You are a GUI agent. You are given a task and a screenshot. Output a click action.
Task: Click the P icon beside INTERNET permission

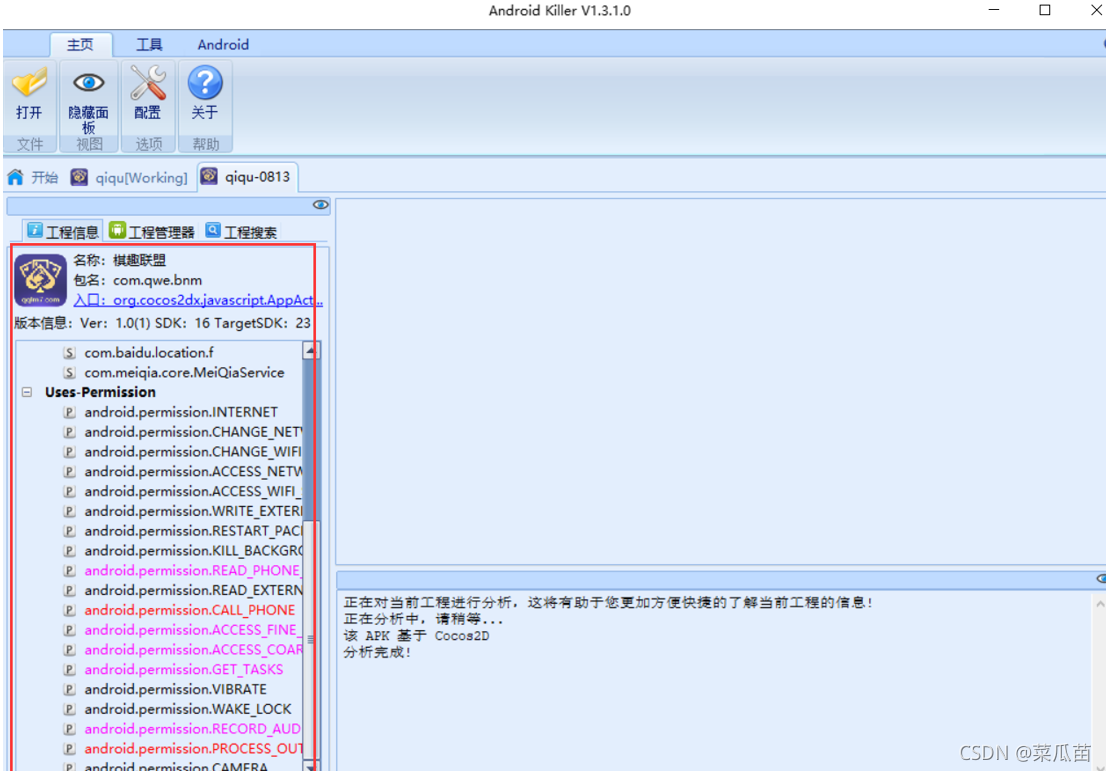(69, 412)
